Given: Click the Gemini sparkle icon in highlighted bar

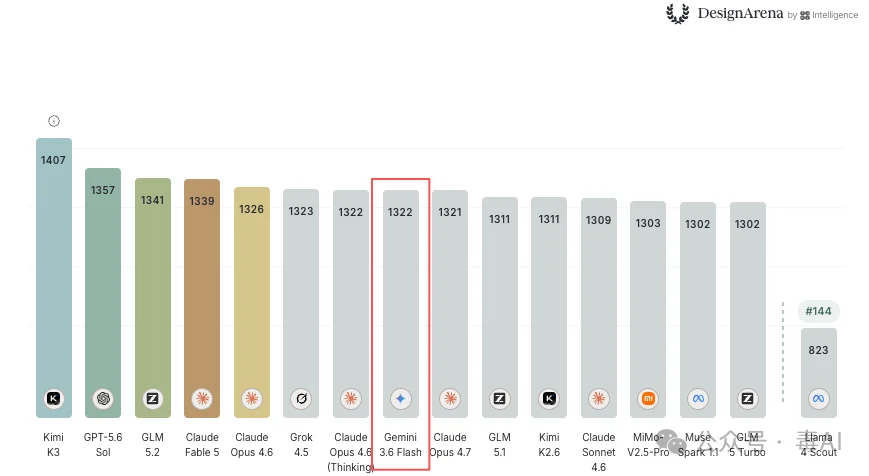Looking at the screenshot, I should [401, 398].
